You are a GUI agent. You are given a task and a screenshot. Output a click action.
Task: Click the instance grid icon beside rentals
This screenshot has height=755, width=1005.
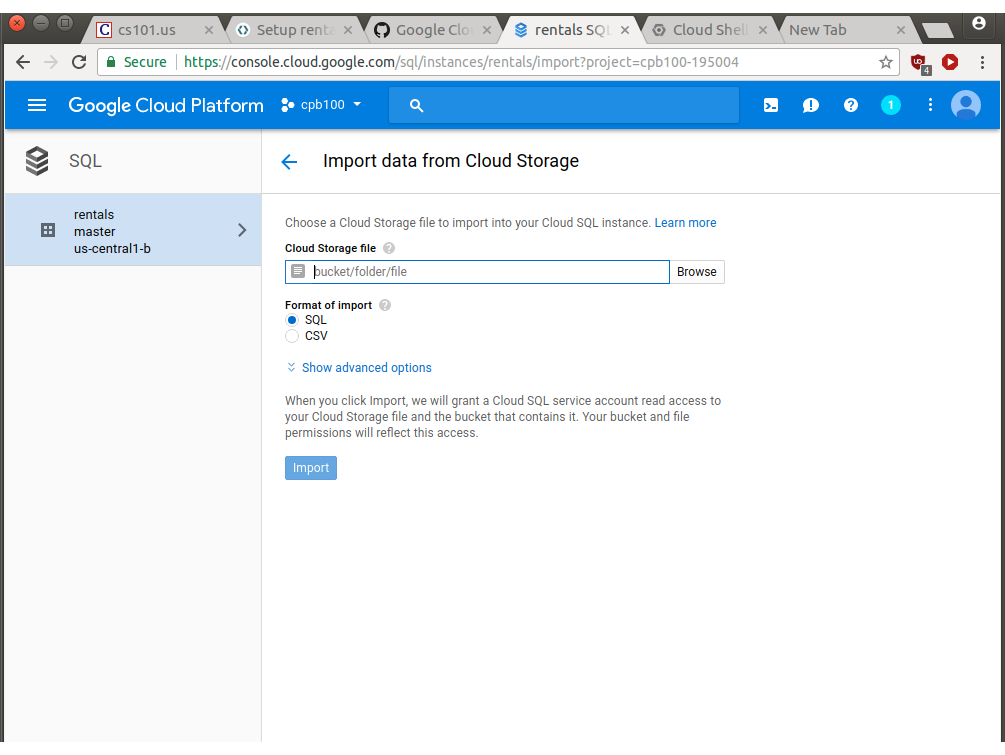[x=48, y=230]
